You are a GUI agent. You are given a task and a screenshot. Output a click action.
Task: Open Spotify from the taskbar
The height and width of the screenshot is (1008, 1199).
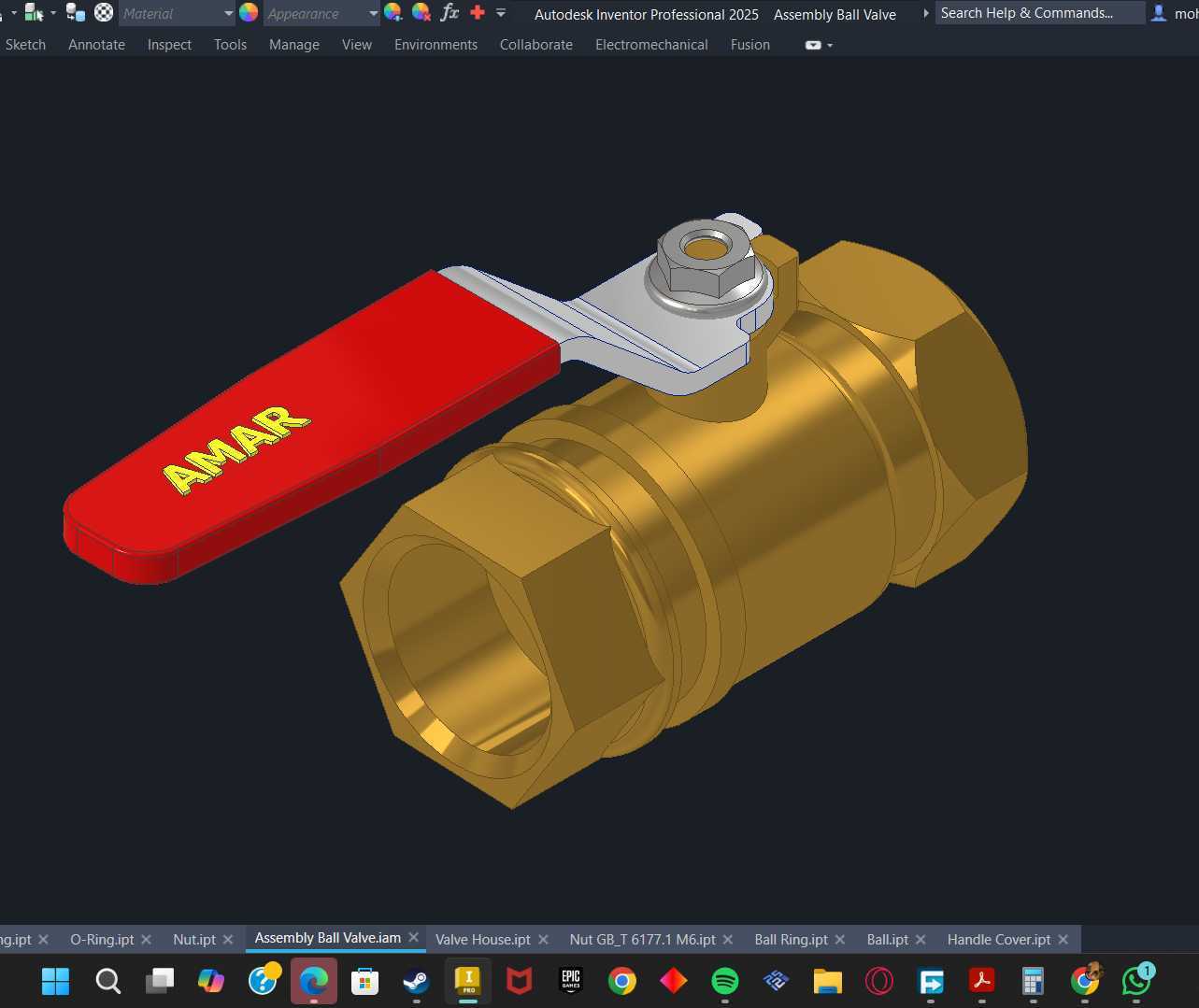pos(724,981)
